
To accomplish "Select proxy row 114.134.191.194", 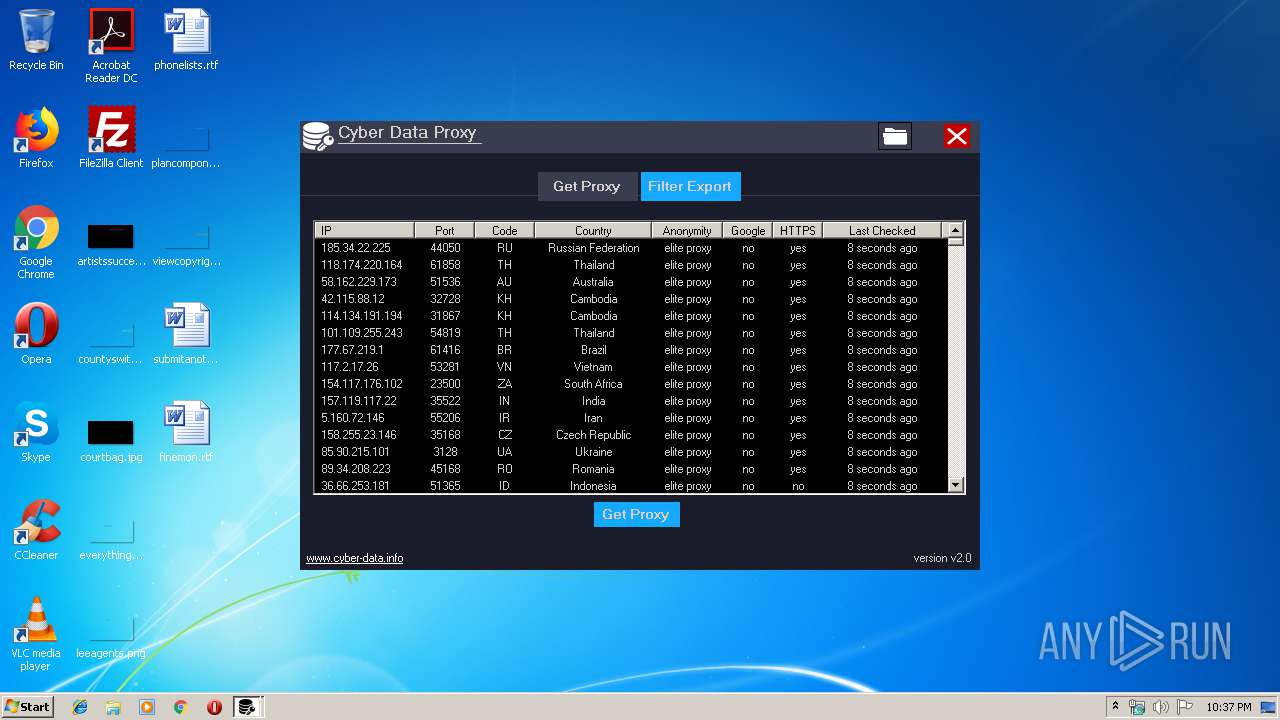I will [x=631, y=316].
